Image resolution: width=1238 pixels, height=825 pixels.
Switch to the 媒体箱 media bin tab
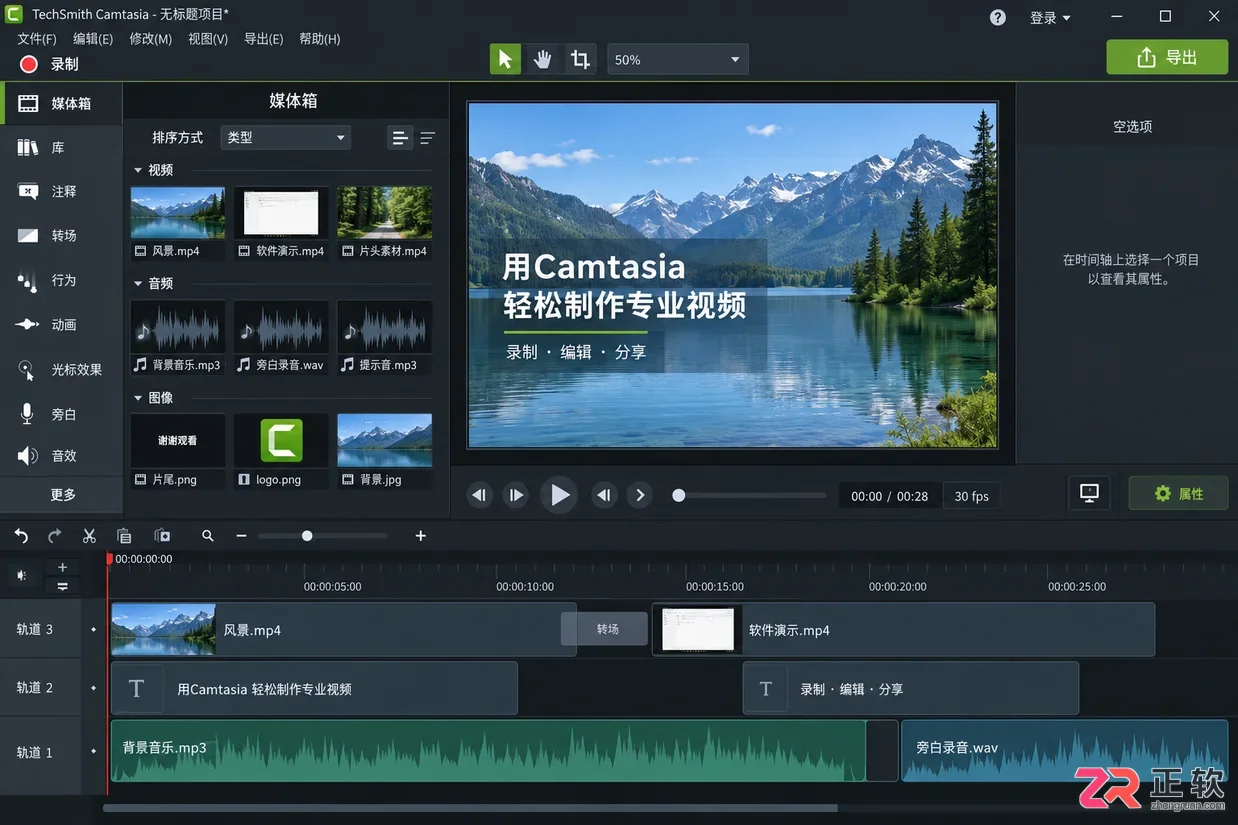click(x=61, y=103)
